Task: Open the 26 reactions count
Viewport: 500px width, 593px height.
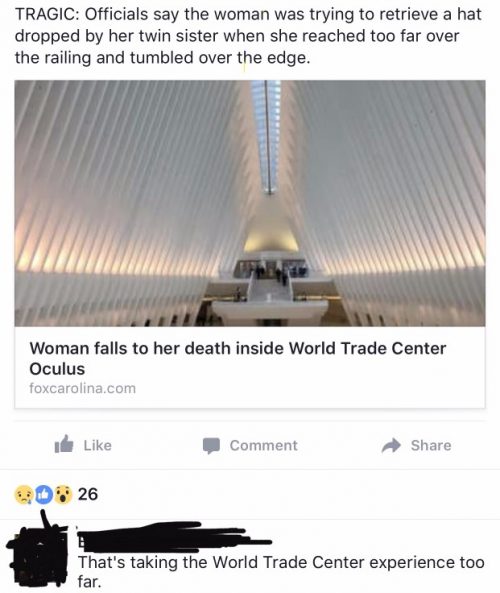Action: 88,494
